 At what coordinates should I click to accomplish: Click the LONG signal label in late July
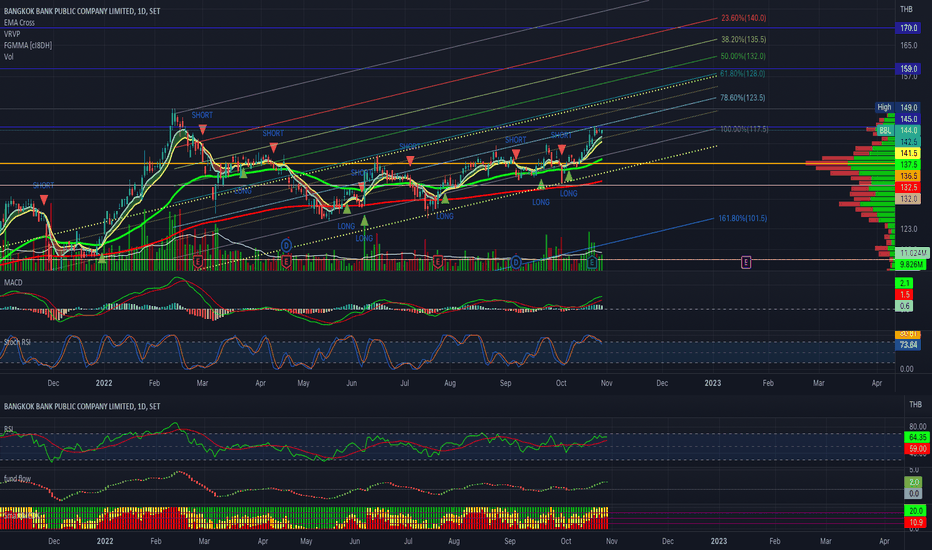pyautogui.click(x=445, y=216)
